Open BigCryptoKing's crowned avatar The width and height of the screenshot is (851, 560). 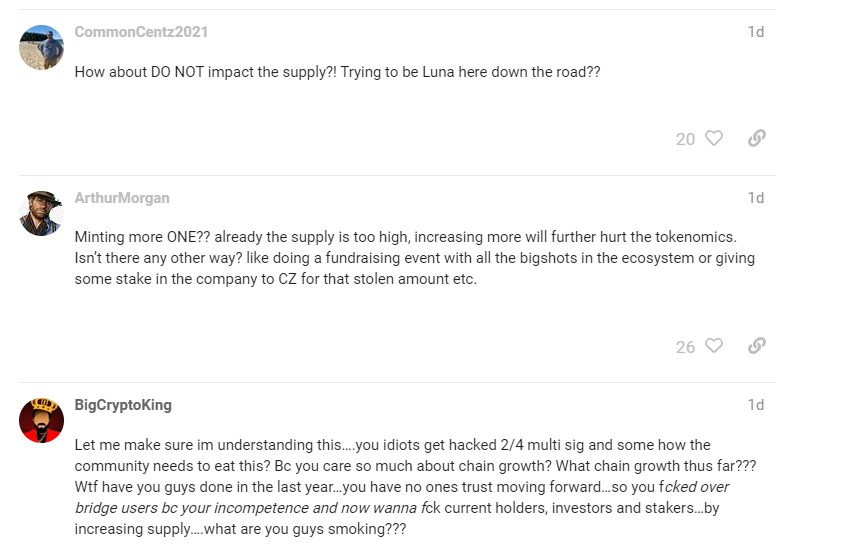41,420
